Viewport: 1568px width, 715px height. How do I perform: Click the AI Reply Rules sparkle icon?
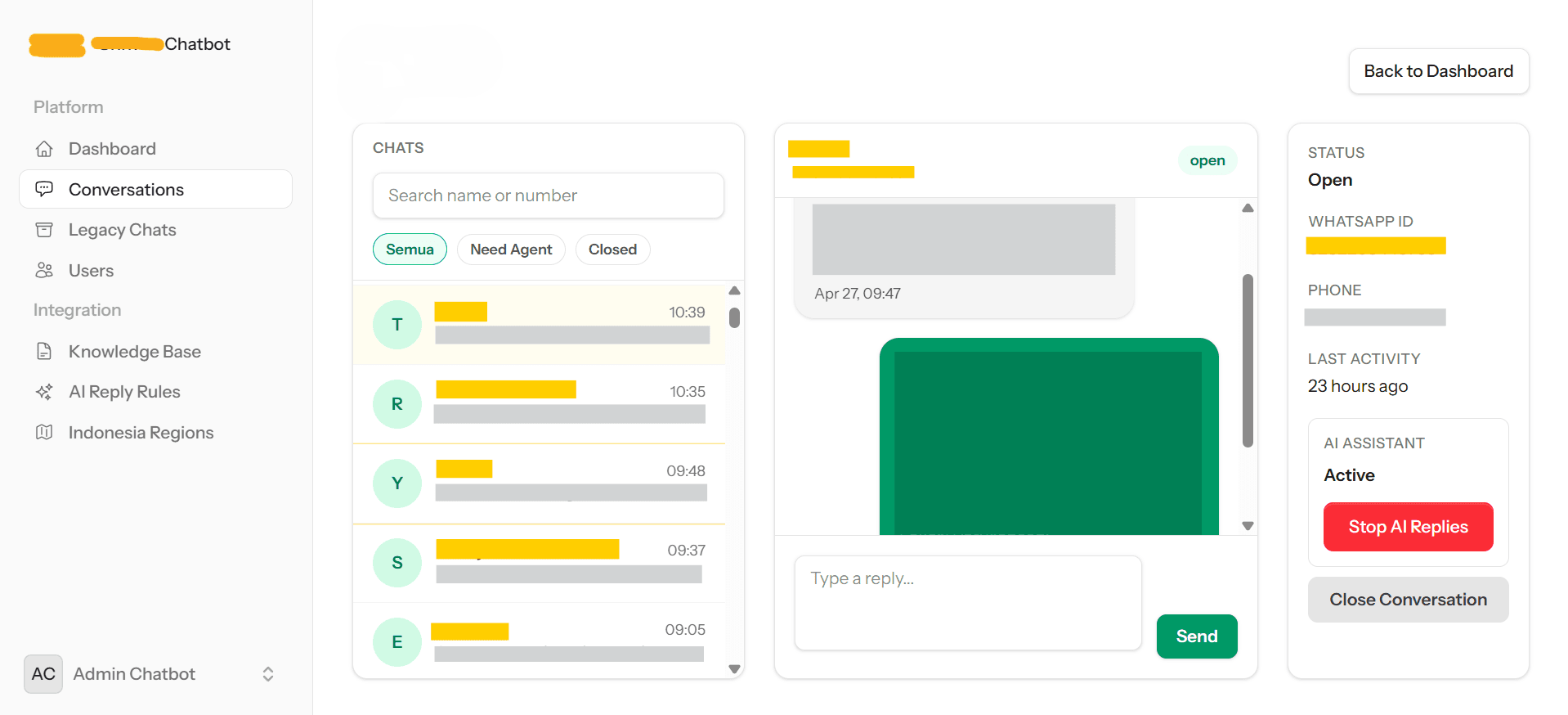coord(44,392)
